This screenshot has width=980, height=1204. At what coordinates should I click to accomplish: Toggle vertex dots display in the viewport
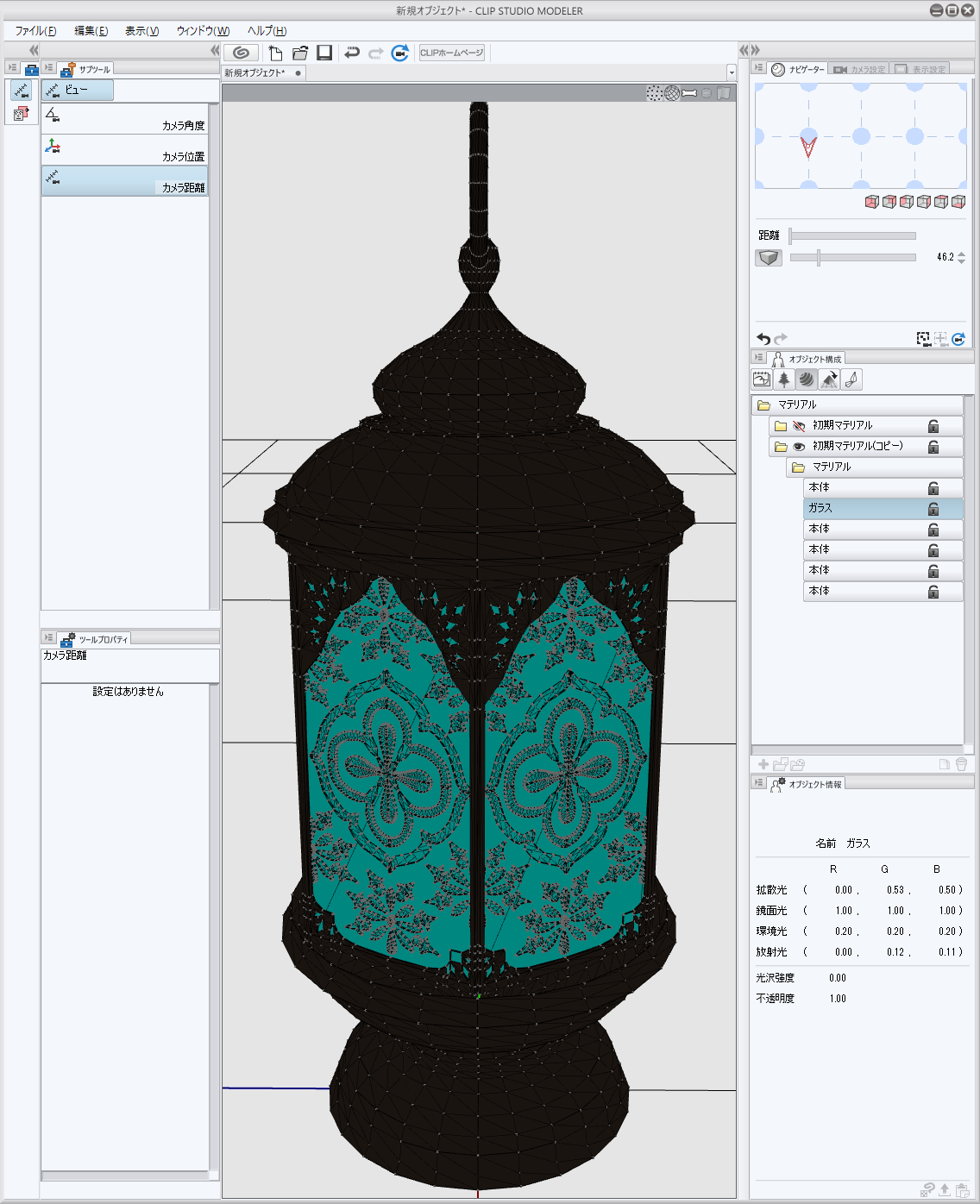(x=655, y=93)
